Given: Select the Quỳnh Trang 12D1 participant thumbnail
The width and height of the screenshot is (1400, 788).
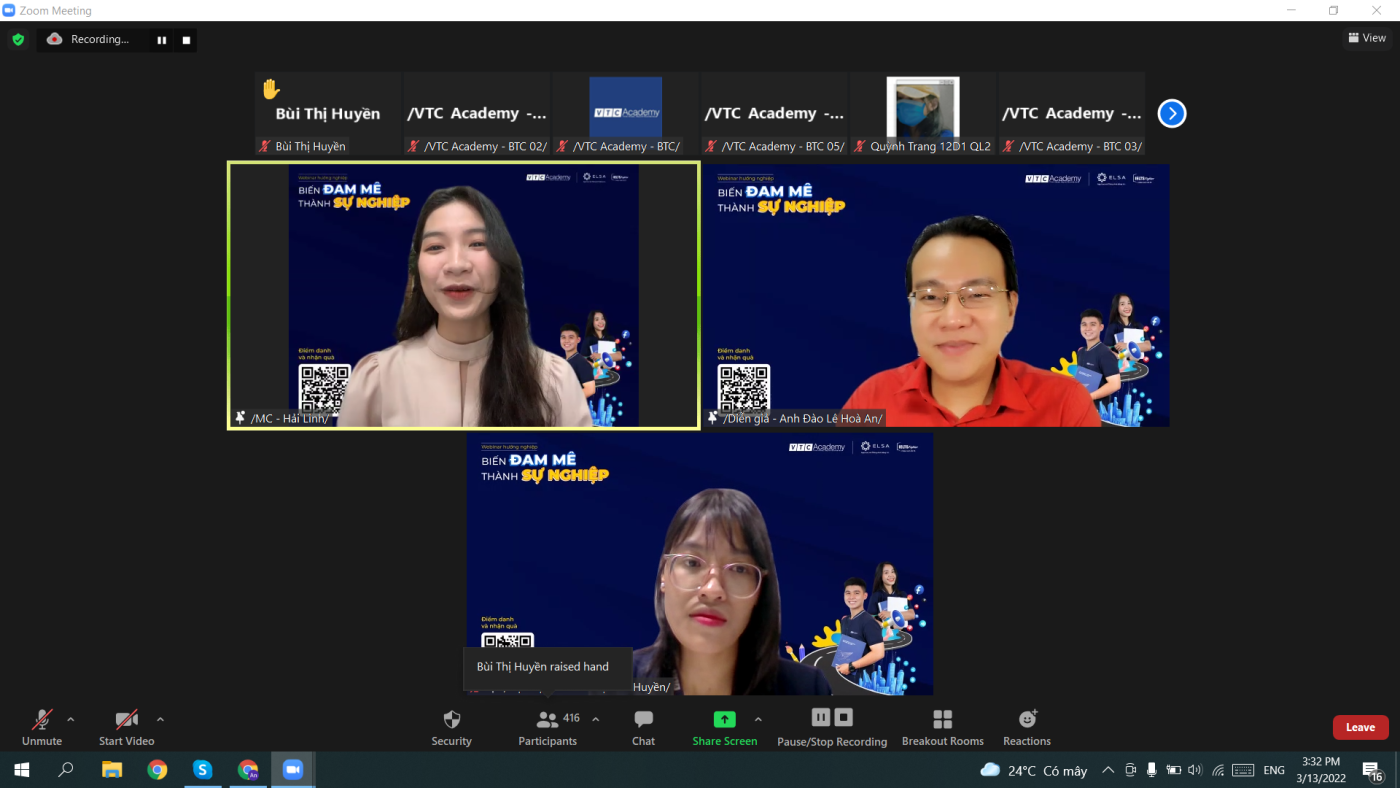Looking at the screenshot, I should click(923, 114).
